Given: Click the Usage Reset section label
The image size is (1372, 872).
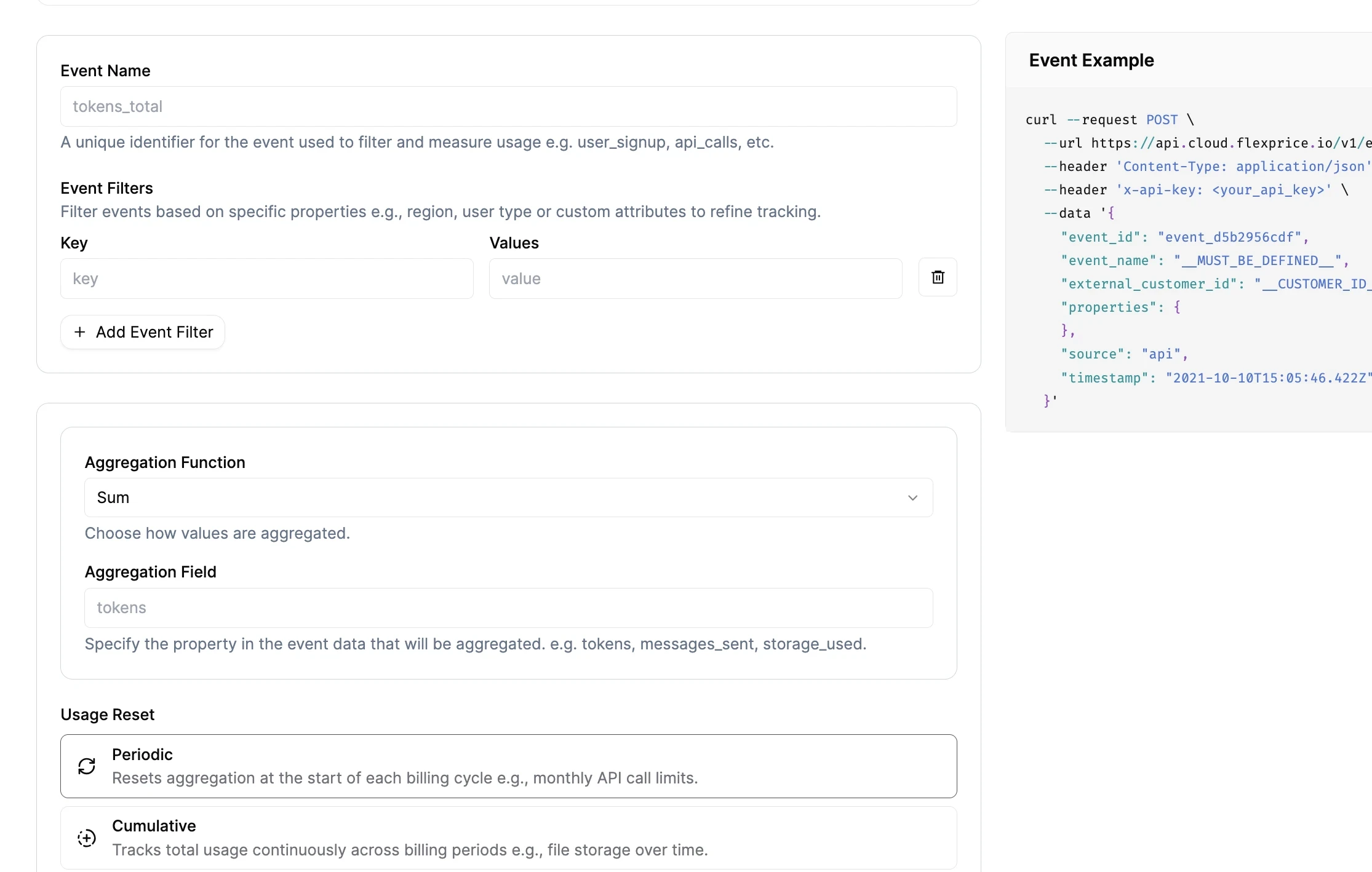Looking at the screenshot, I should (107, 715).
